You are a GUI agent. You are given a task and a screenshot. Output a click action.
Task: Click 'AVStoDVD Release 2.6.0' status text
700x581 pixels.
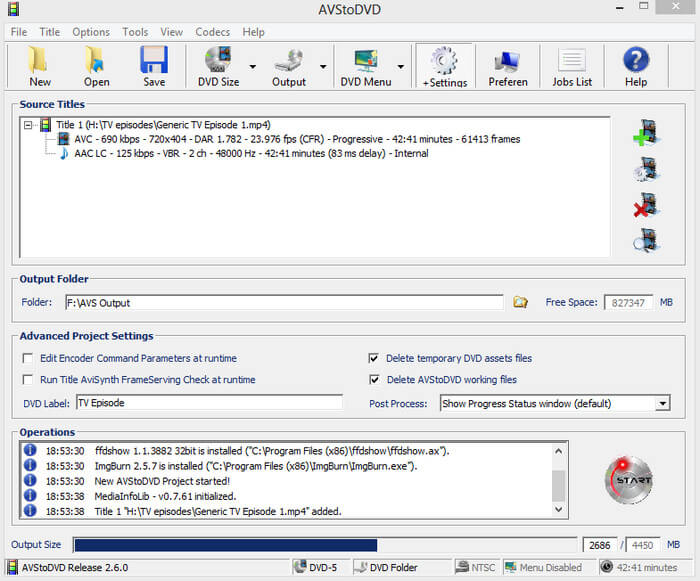point(75,568)
